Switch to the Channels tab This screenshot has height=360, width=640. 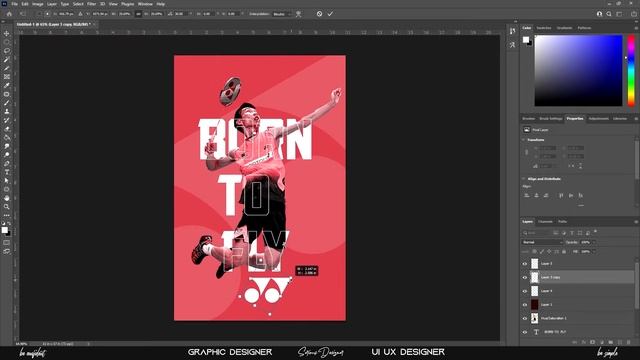[x=545, y=222]
